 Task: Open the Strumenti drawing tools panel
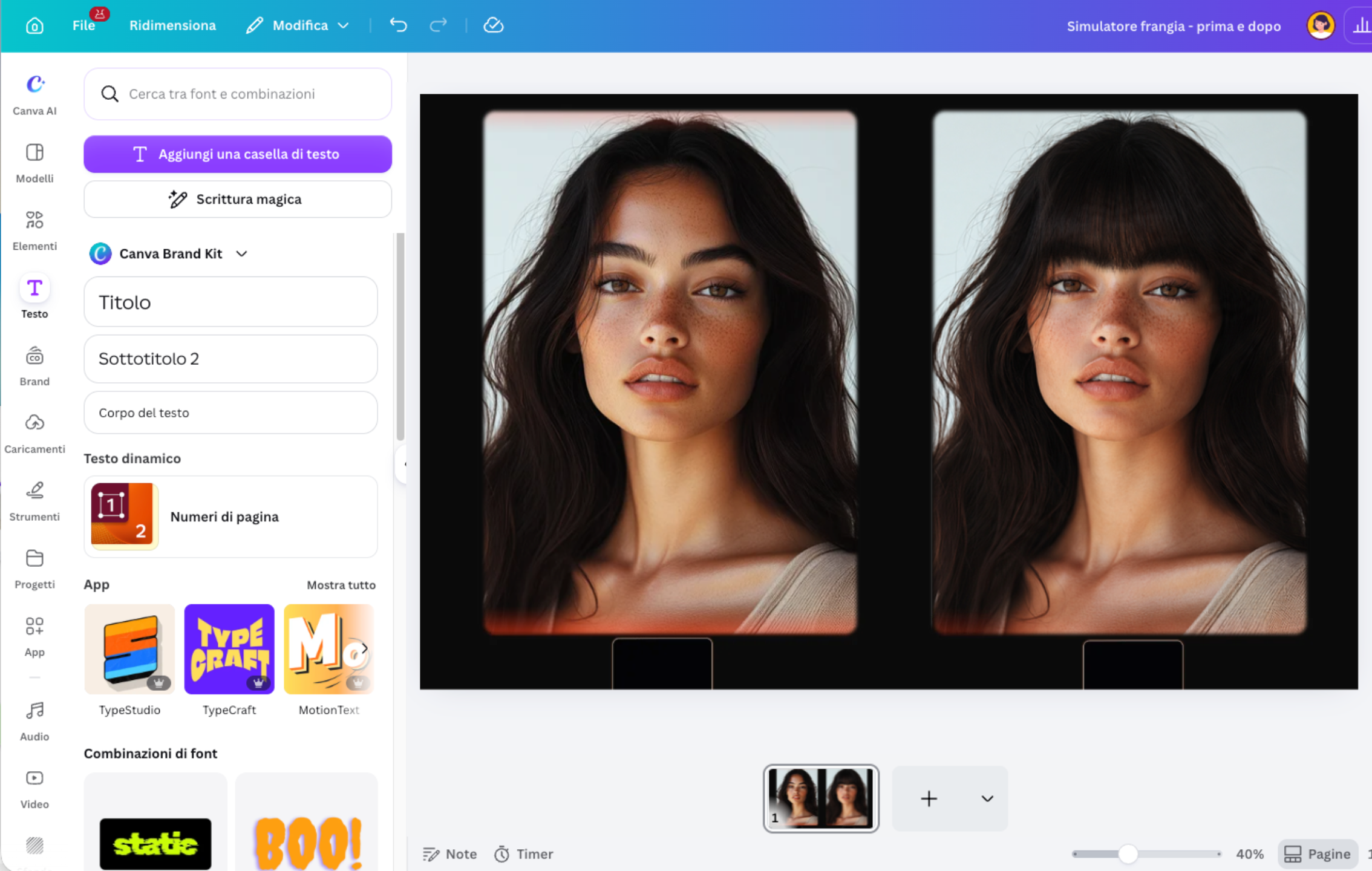click(x=34, y=501)
